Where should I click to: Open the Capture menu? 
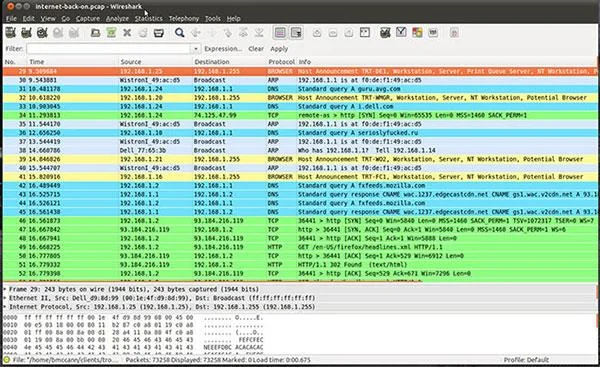88,18
